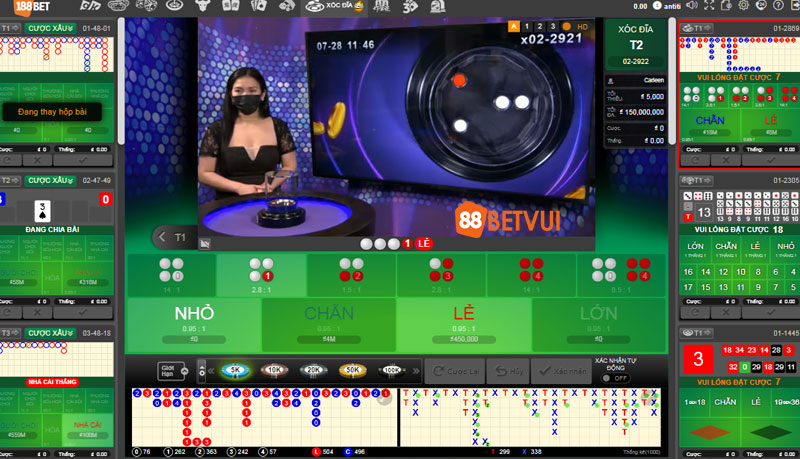This screenshot has width=800, height=459.
Task: Bet LỚN in the Sic Bo panel
Action: coord(695,249)
